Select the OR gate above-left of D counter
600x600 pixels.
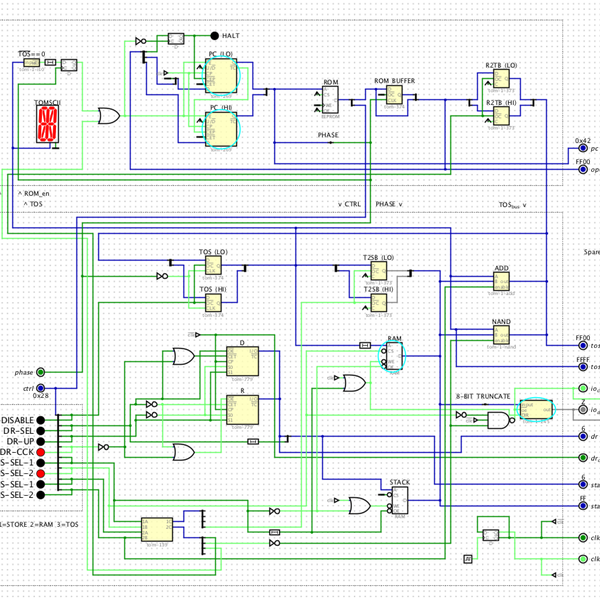184,356
